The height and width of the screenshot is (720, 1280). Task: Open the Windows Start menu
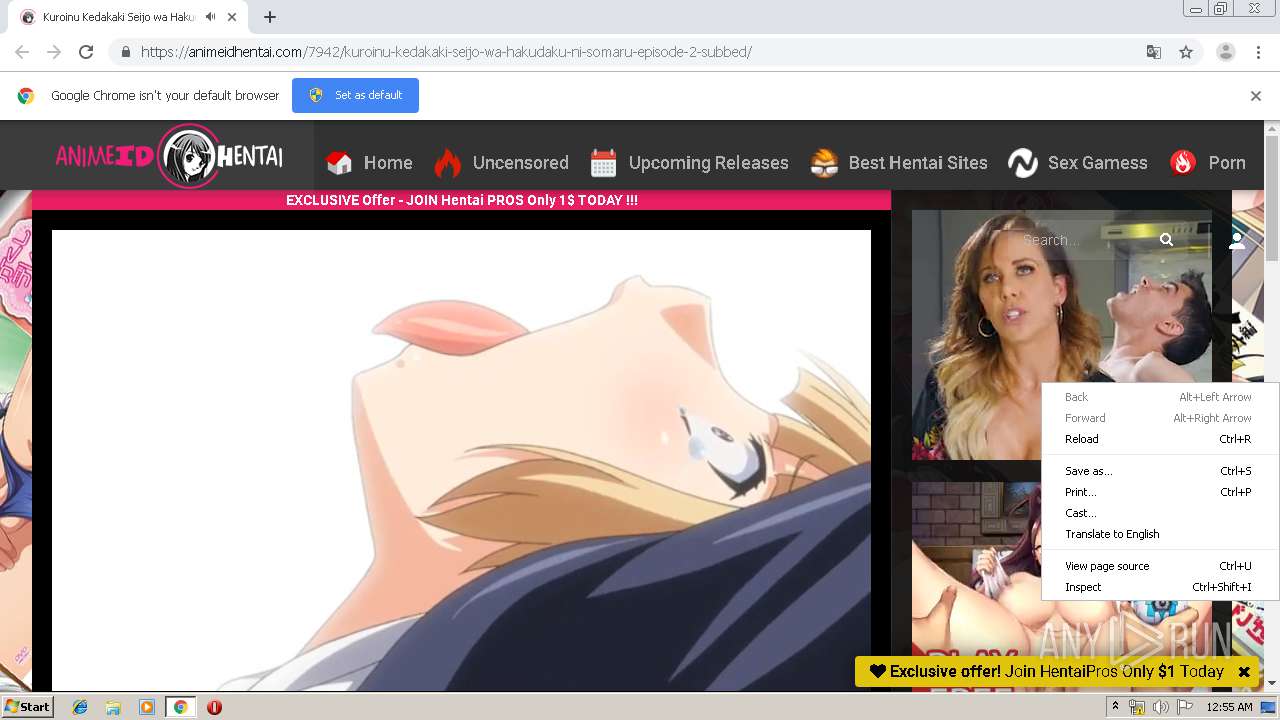tap(27, 707)
